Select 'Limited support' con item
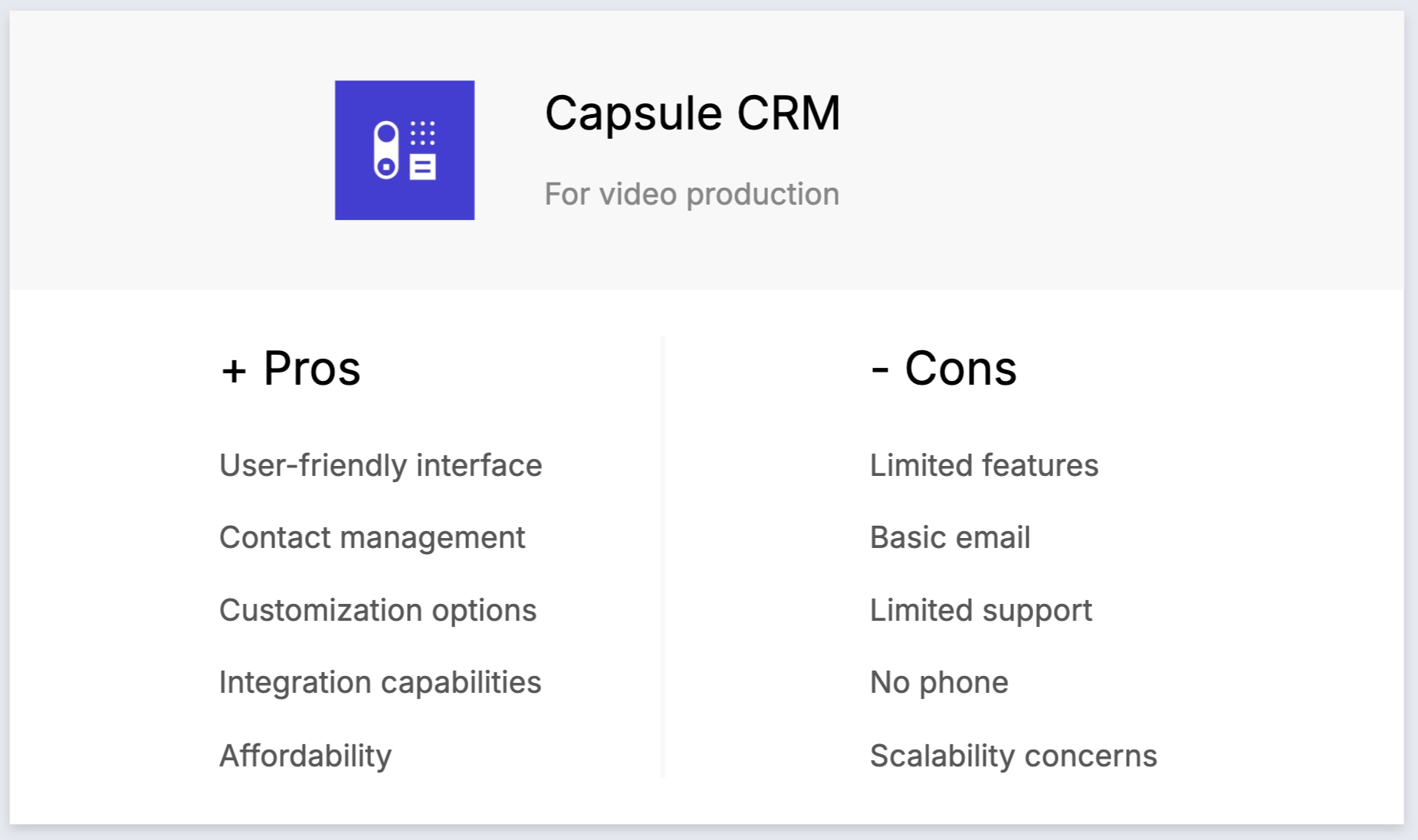The height and width of the screenshot is (840, 1418). (x=981, y=611)
